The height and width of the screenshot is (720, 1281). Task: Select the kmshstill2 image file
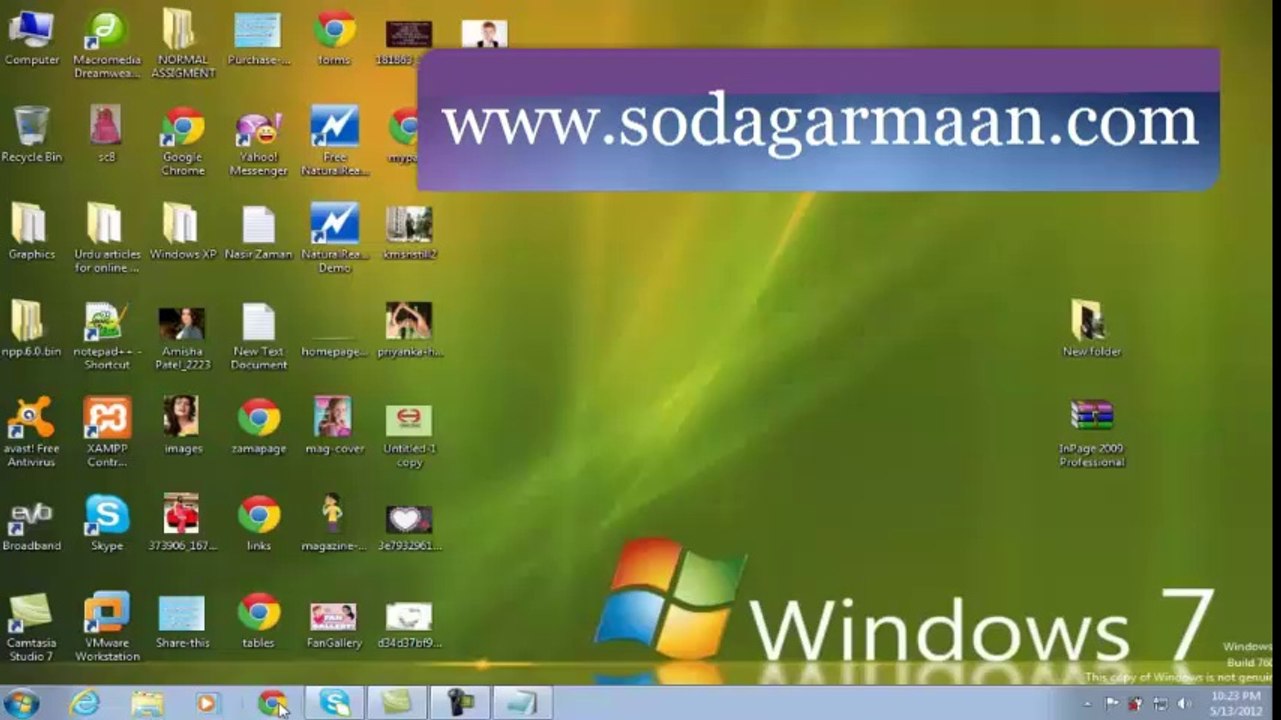(409, 232)
